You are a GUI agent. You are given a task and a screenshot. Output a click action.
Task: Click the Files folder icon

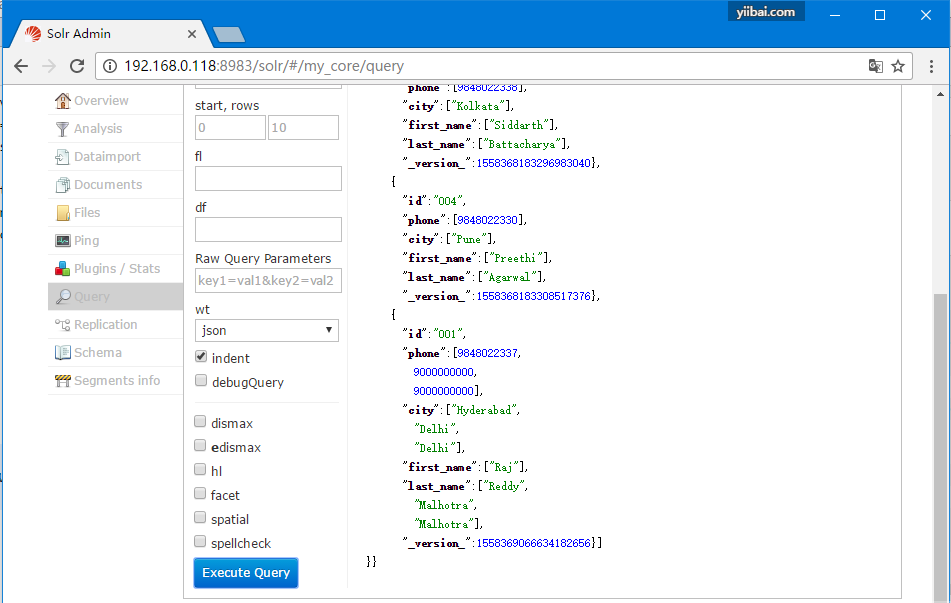pos(63,213)
